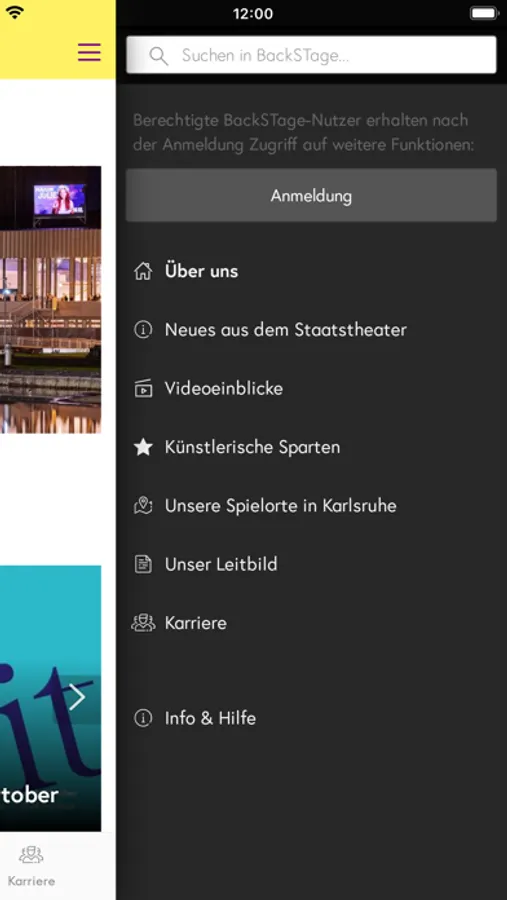Click the video icon beside Videoeinblicke
Screen dimensions: 507x900
coord(143,389)
